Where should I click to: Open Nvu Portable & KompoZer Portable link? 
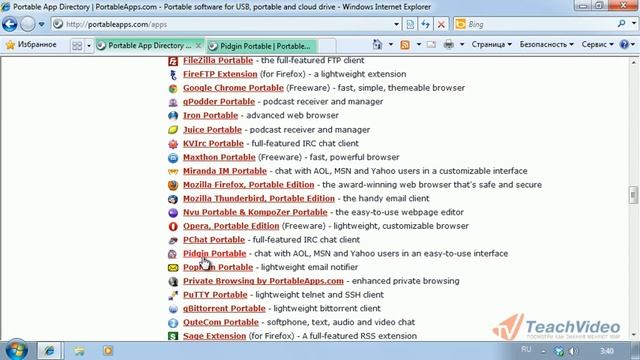click(255, 212)
